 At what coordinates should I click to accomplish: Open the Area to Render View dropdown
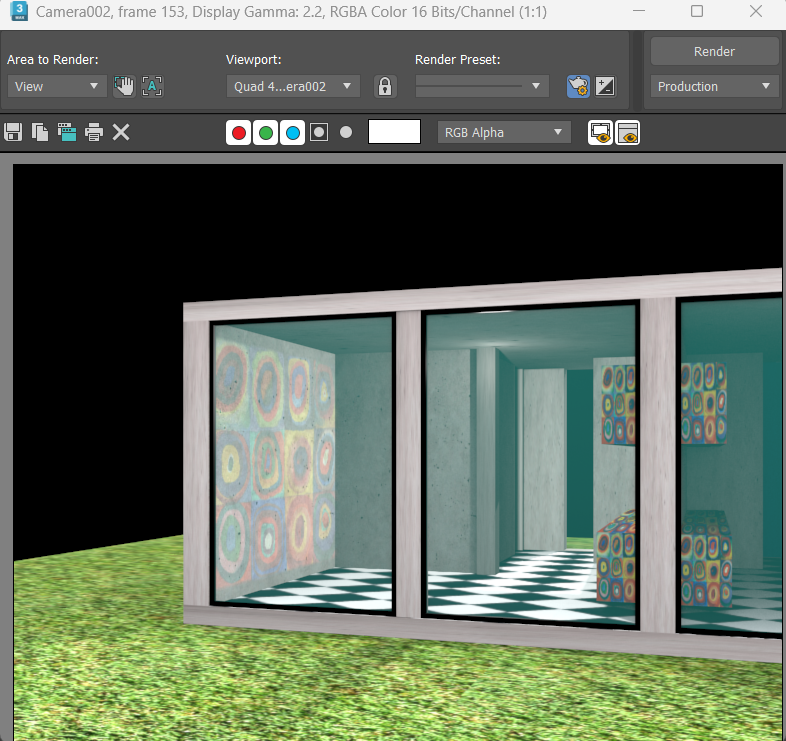click(57, 86)
